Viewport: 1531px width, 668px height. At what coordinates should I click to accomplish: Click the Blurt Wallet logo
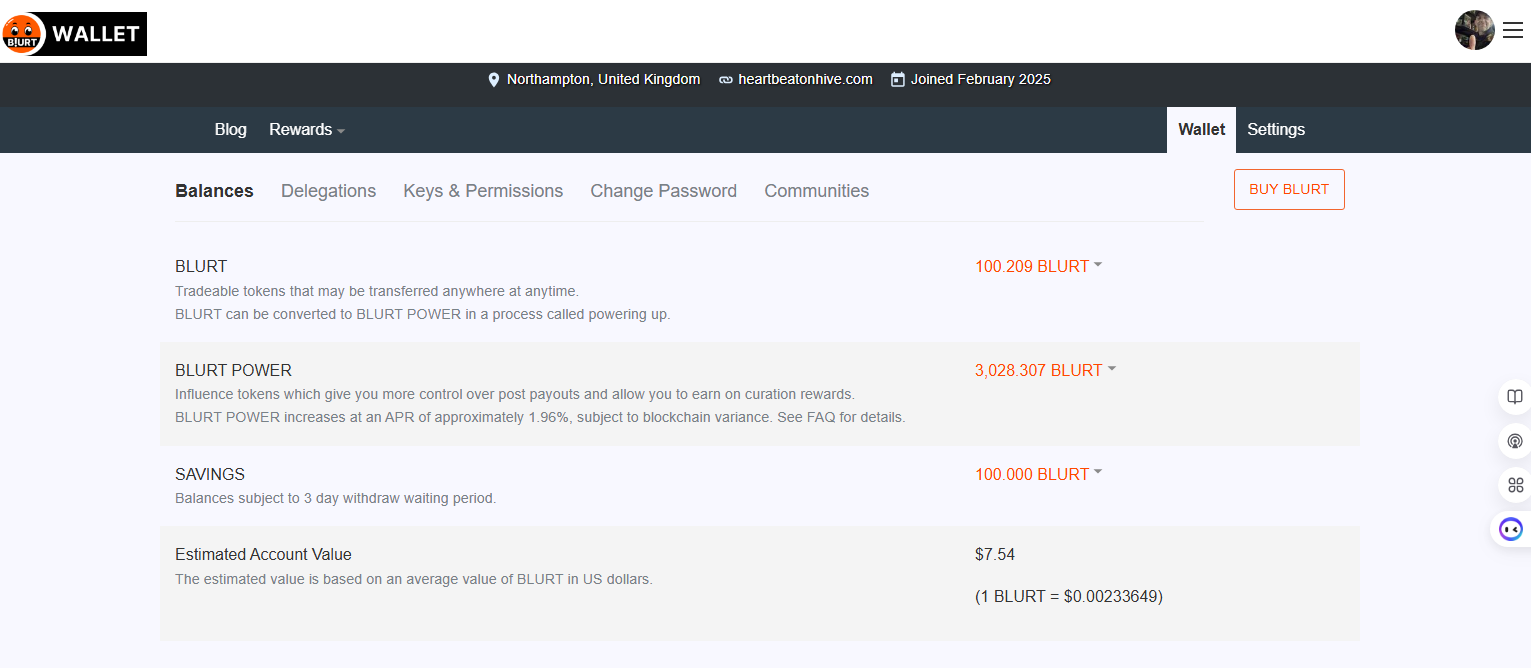click(75, 34)
